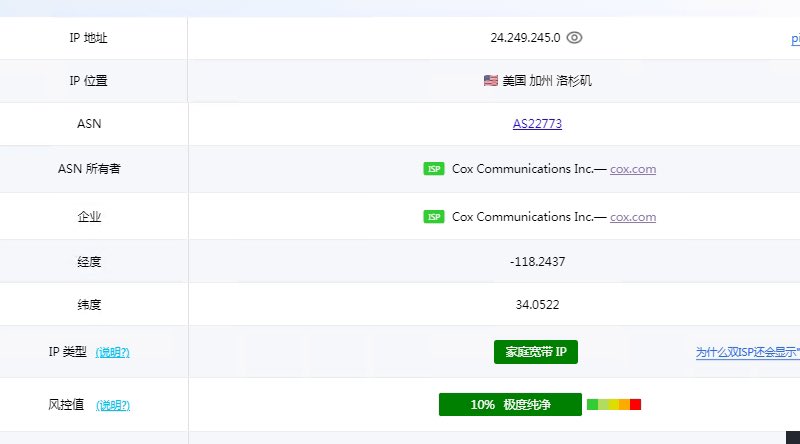Click the 为什么双ISP还会显示 link
800x444 pixels.
pos(747,352)
